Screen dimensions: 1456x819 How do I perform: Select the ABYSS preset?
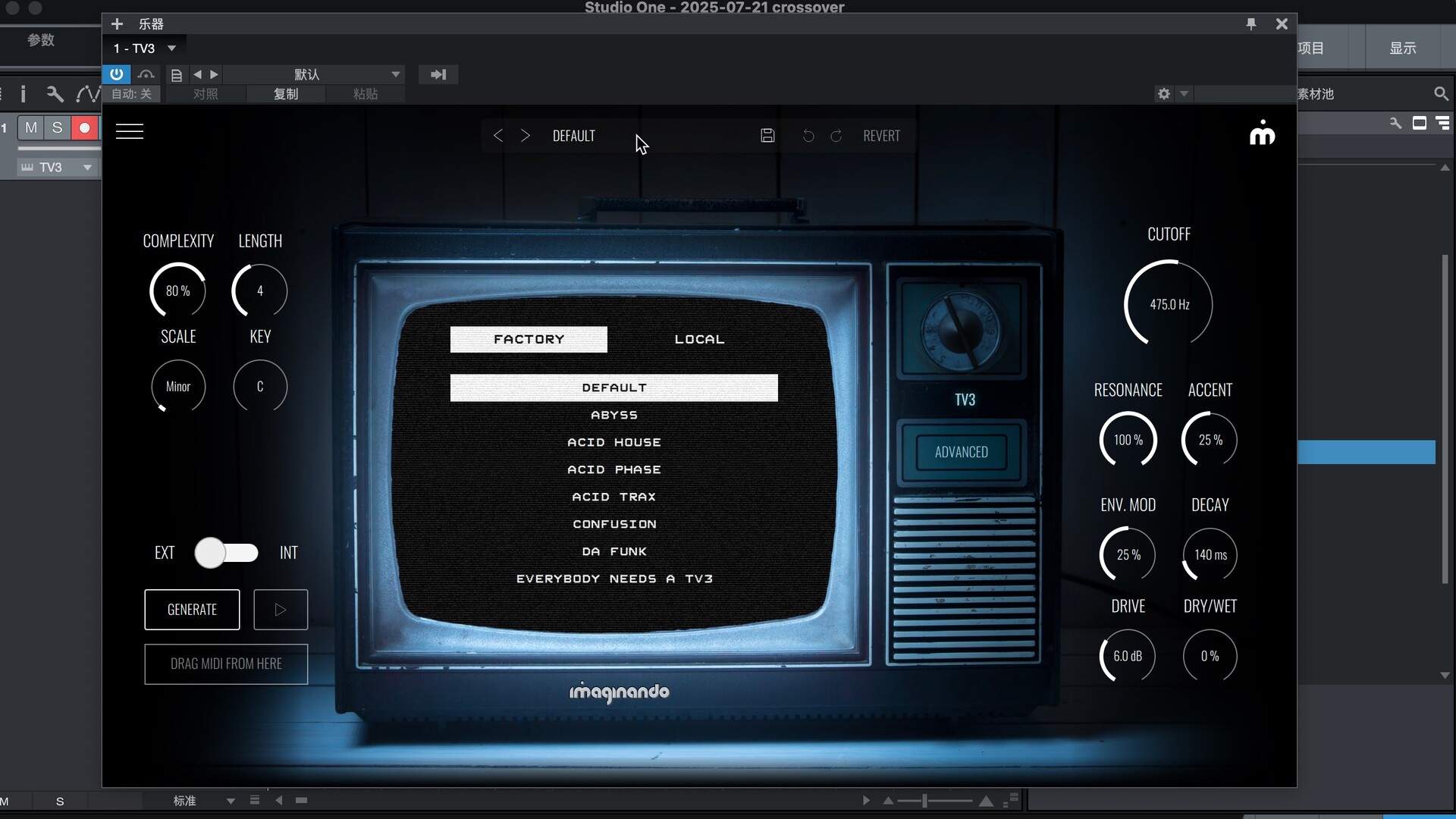pyautogui.click(x=614, y=416)
